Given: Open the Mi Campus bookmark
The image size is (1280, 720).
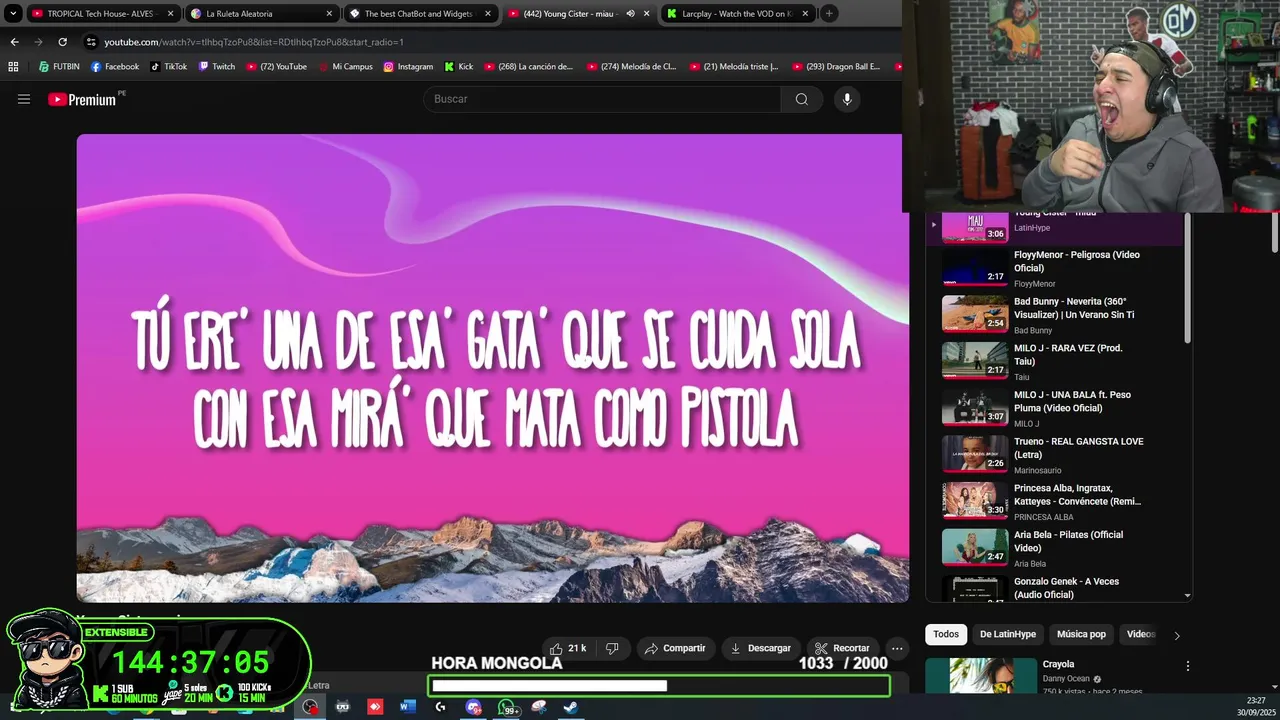Looking at the screenshot, I should (x=345, y=67).
